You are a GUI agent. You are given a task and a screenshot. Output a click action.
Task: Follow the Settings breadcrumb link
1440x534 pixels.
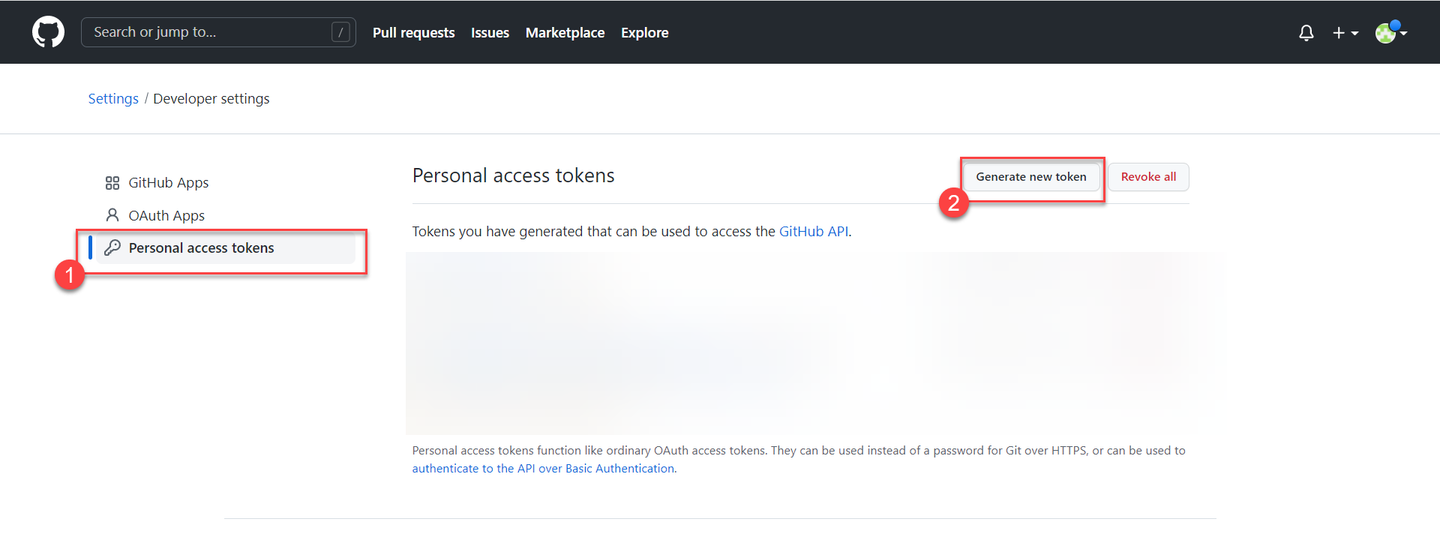click(x=113, y=99)
